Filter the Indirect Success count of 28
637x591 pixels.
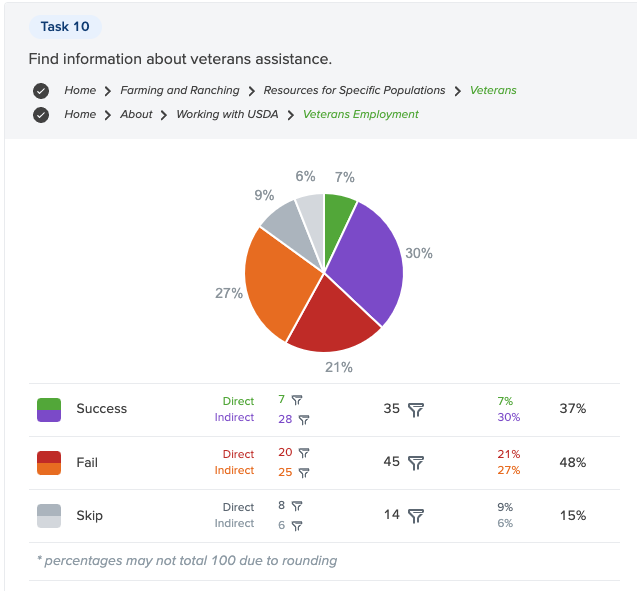coord(303,420)
